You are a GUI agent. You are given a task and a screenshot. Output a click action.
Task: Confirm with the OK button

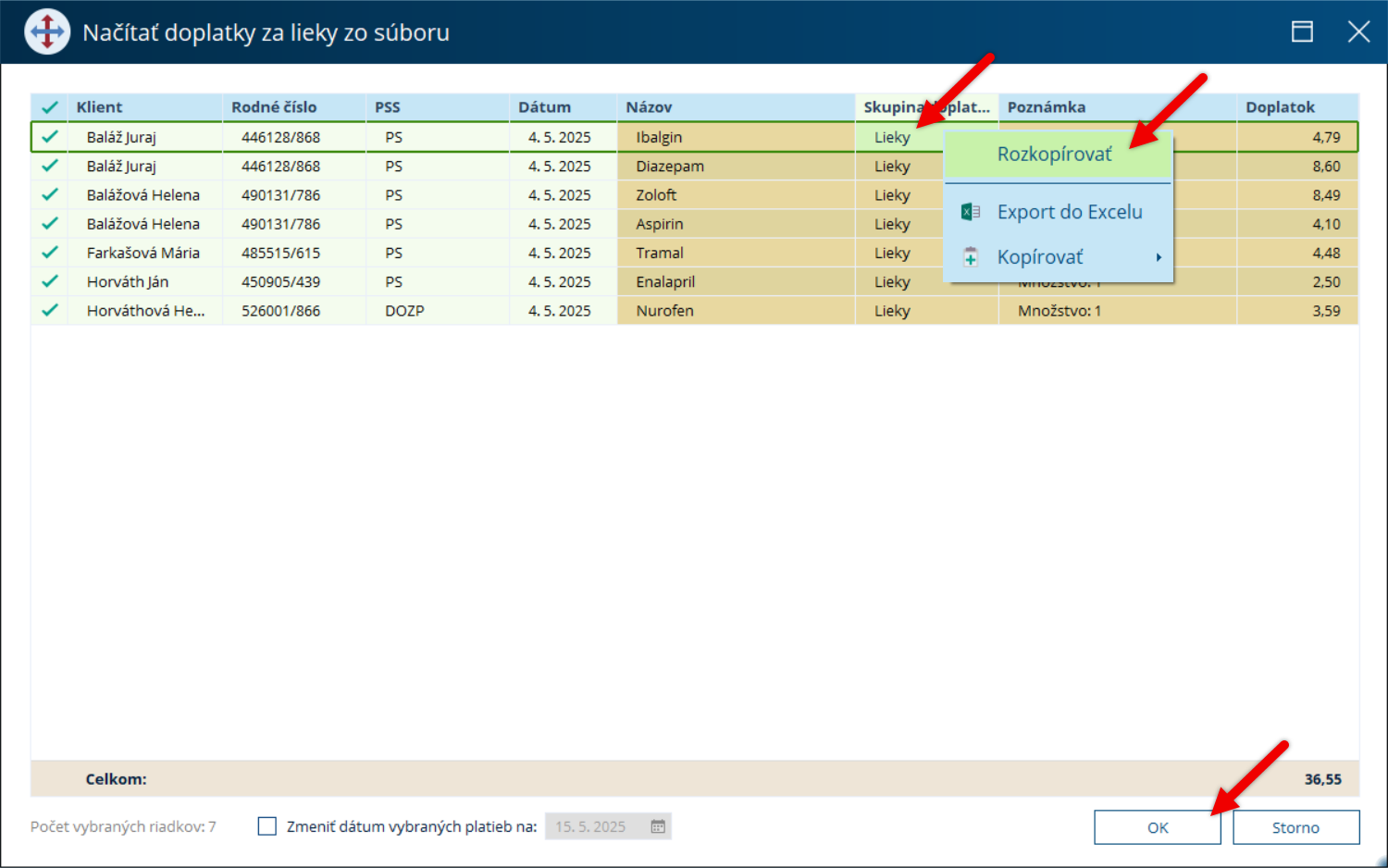pos(1157,827)
